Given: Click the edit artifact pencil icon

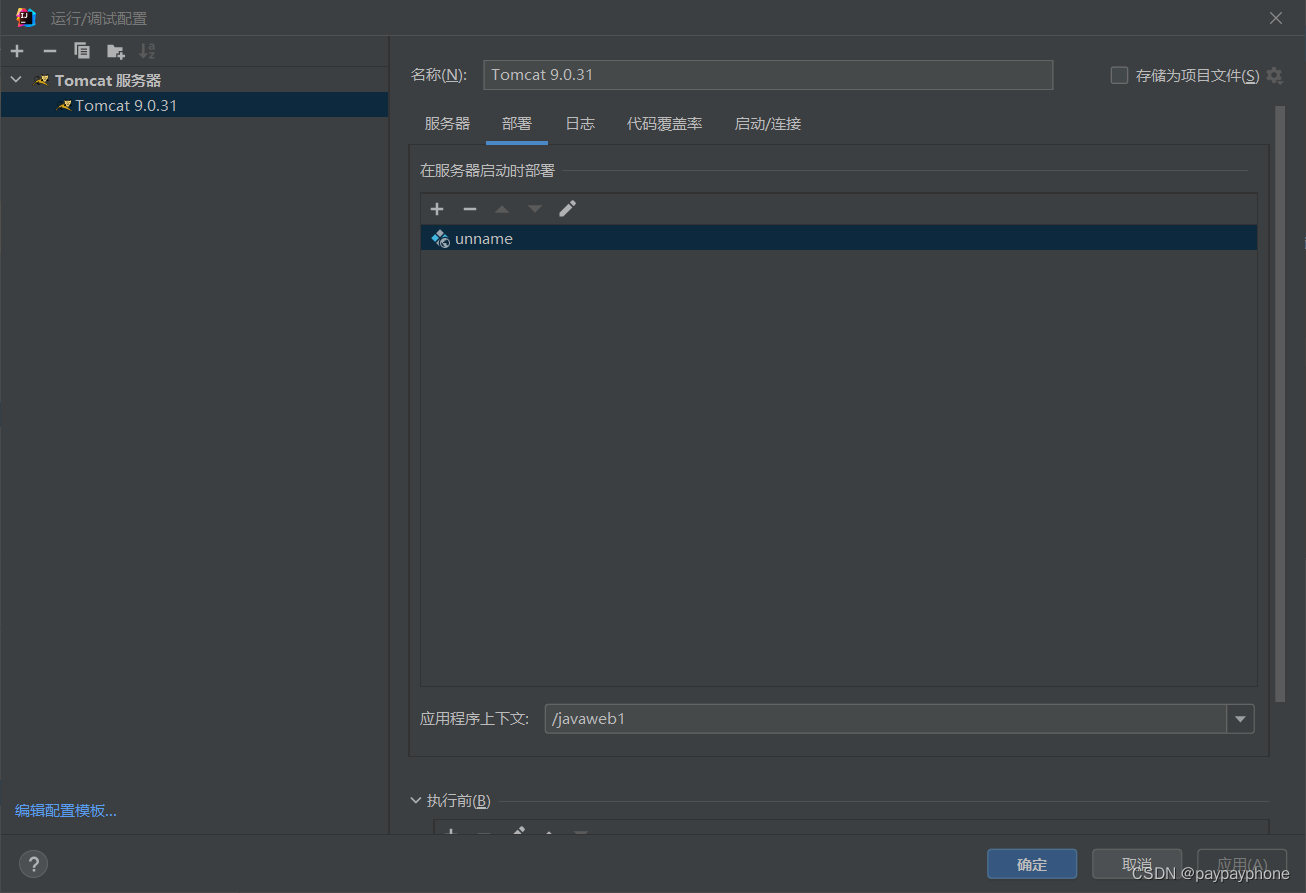Looking at the screenshot, I should pos(567,208).
